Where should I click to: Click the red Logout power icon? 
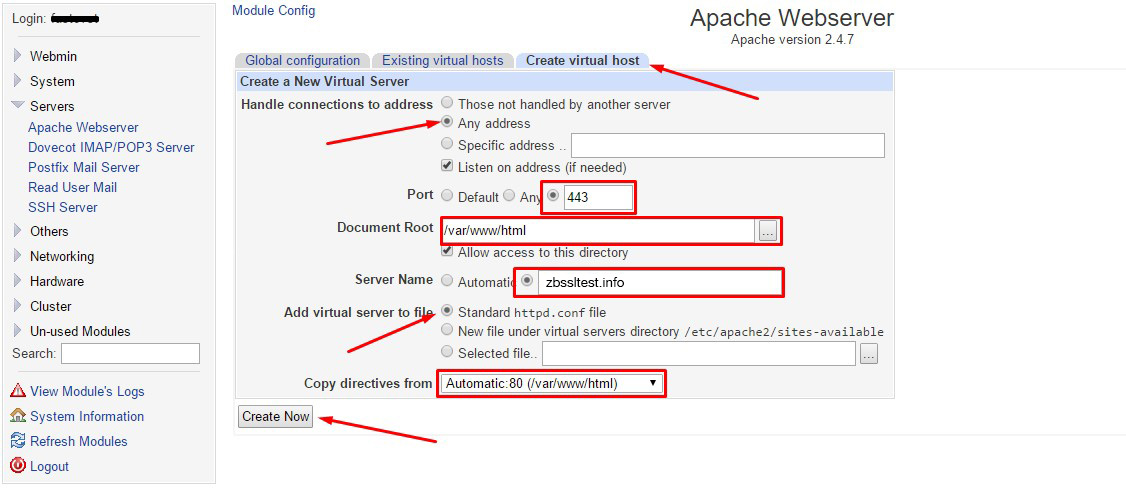[x=18, y=466]
